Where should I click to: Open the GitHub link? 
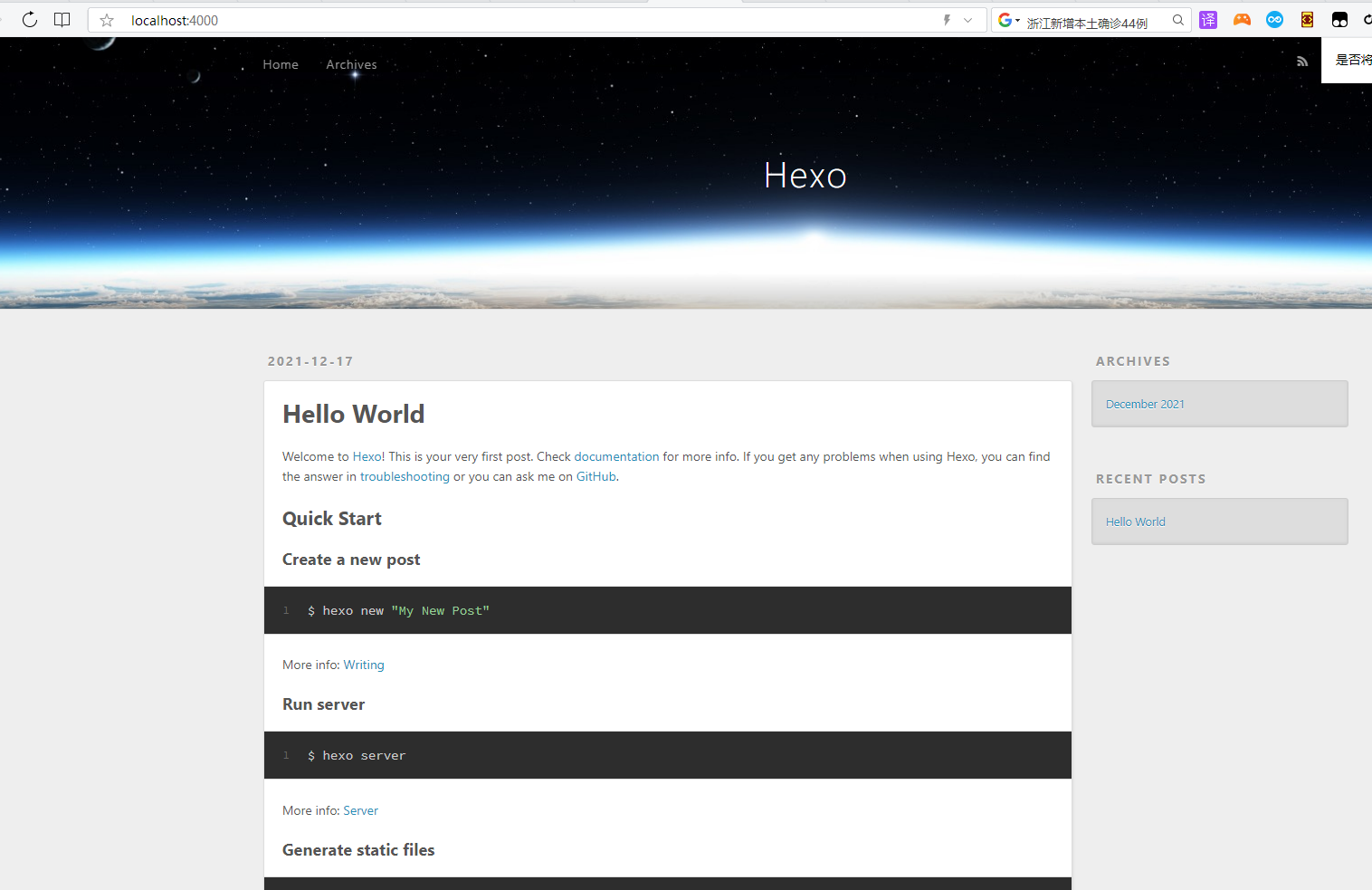click(596, 476)
